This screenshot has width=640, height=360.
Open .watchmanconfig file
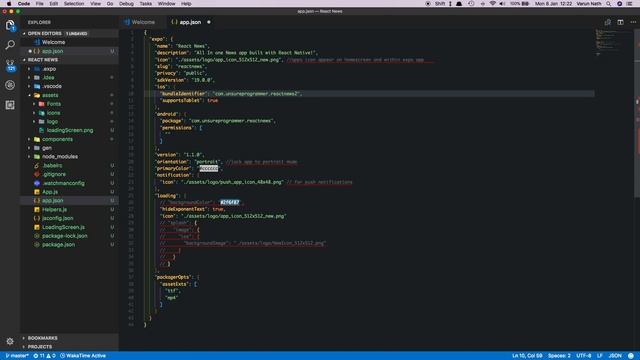coord(69,183)
